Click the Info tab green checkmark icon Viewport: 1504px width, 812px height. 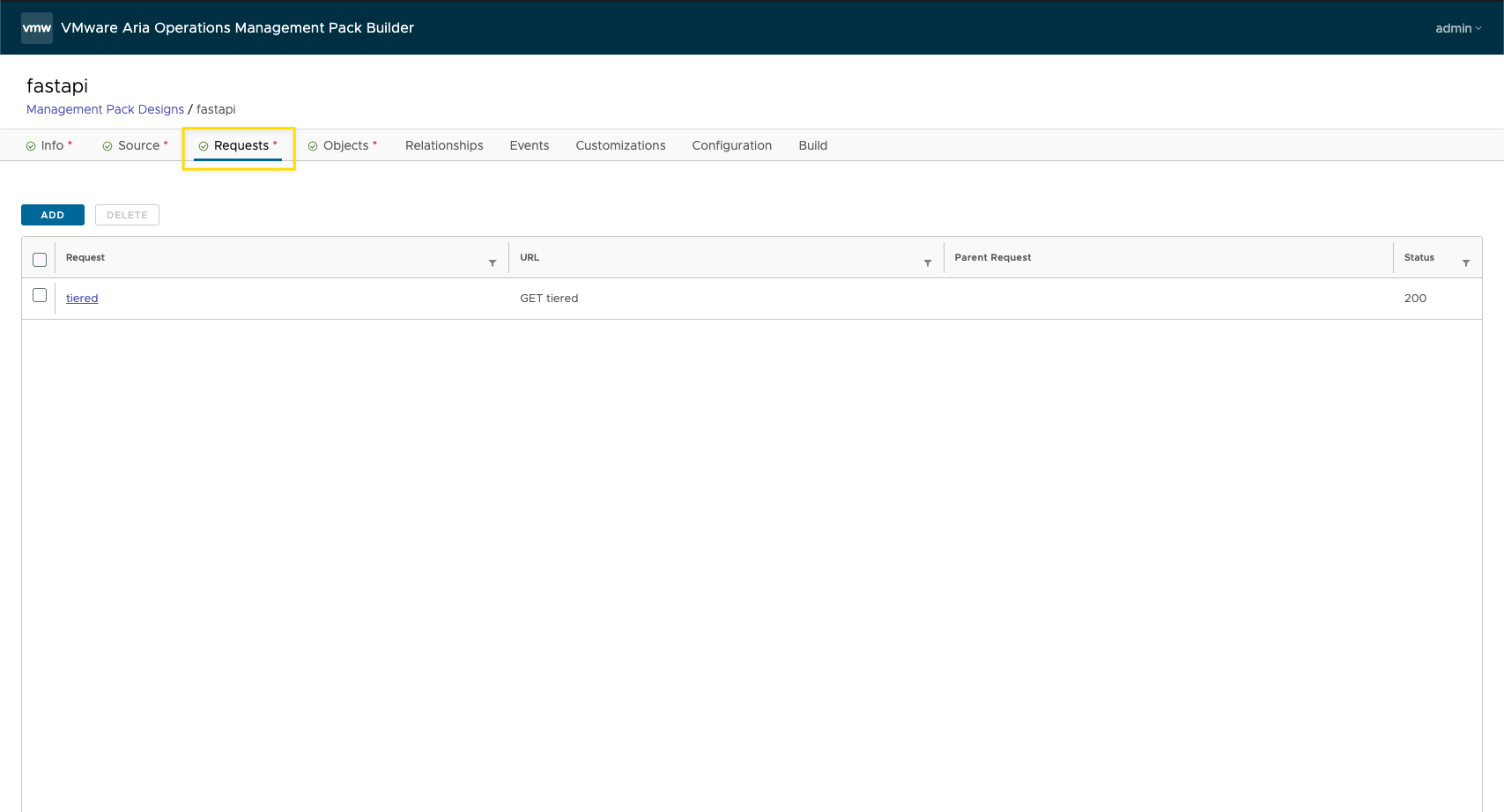[x=31, y=146]
